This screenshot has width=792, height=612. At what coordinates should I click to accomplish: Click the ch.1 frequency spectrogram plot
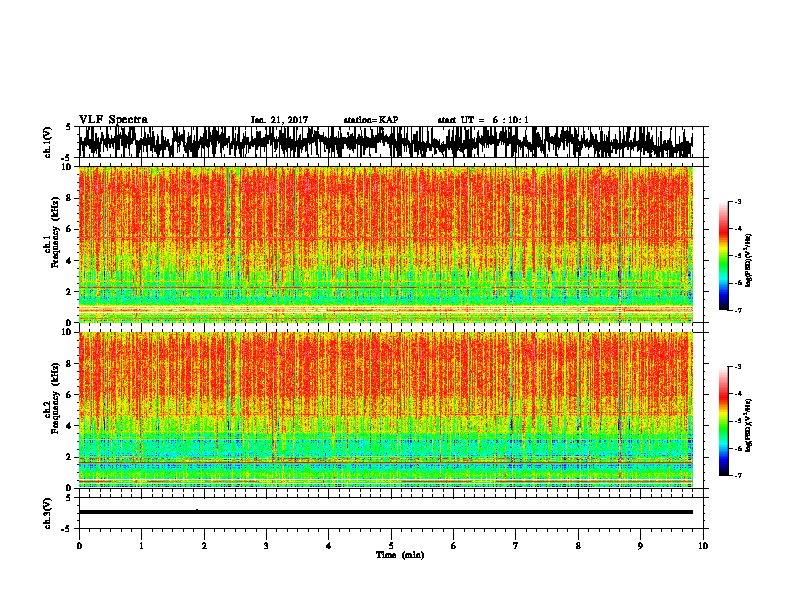(x=386, y=244)
